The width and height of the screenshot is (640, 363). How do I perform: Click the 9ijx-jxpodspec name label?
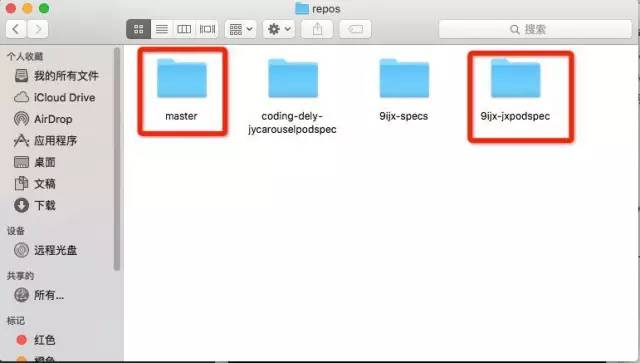(x=515, y=116)
